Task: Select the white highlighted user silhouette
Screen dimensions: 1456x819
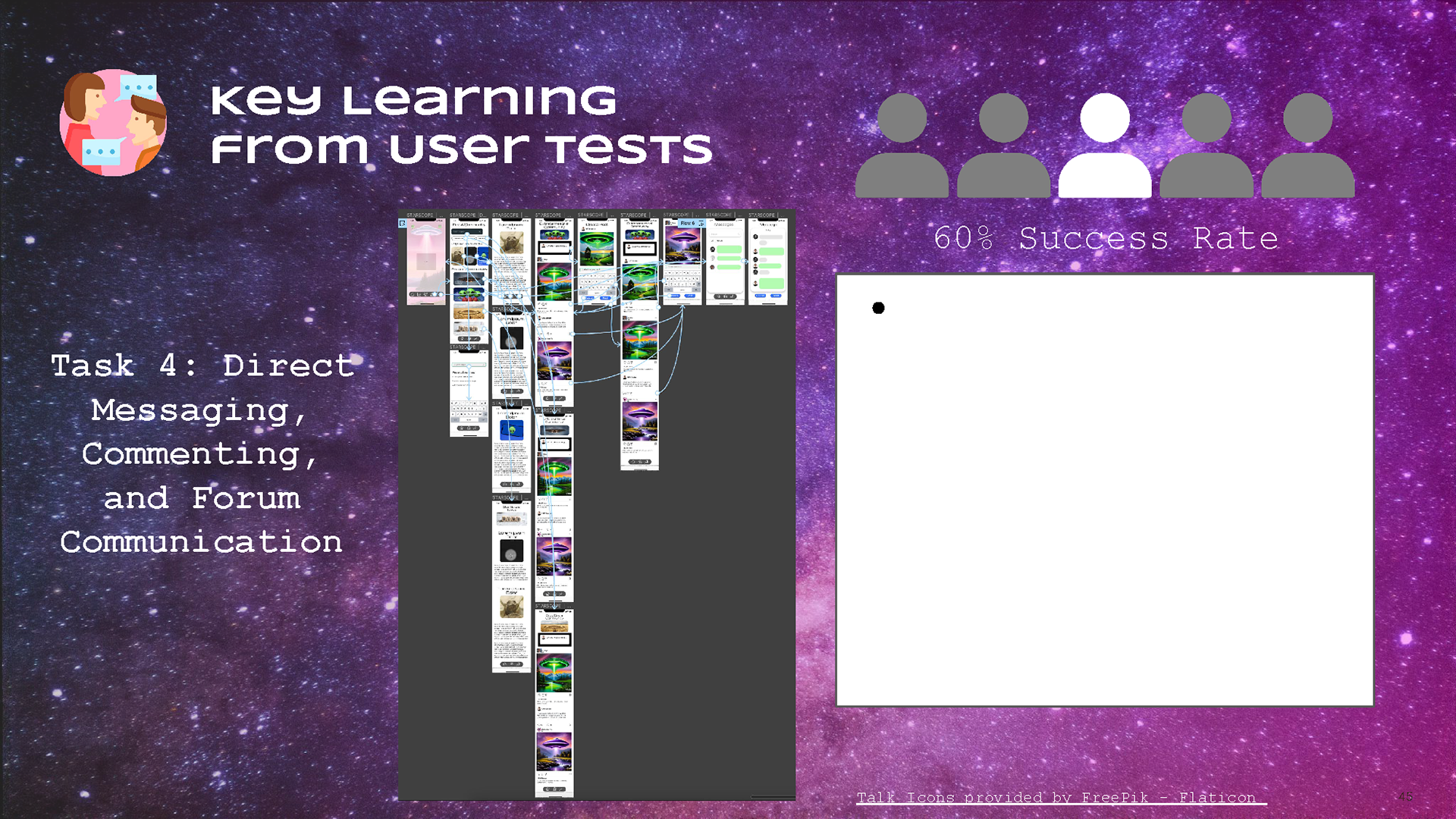Action: pos(1105,146)
